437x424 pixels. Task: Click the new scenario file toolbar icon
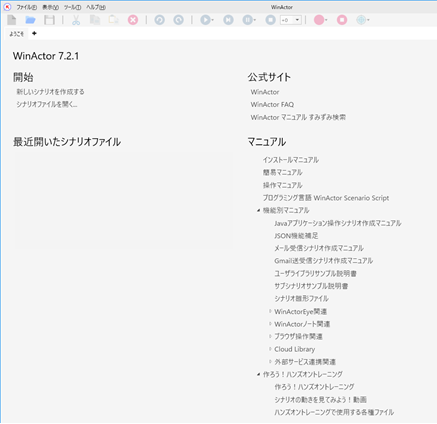12,20
